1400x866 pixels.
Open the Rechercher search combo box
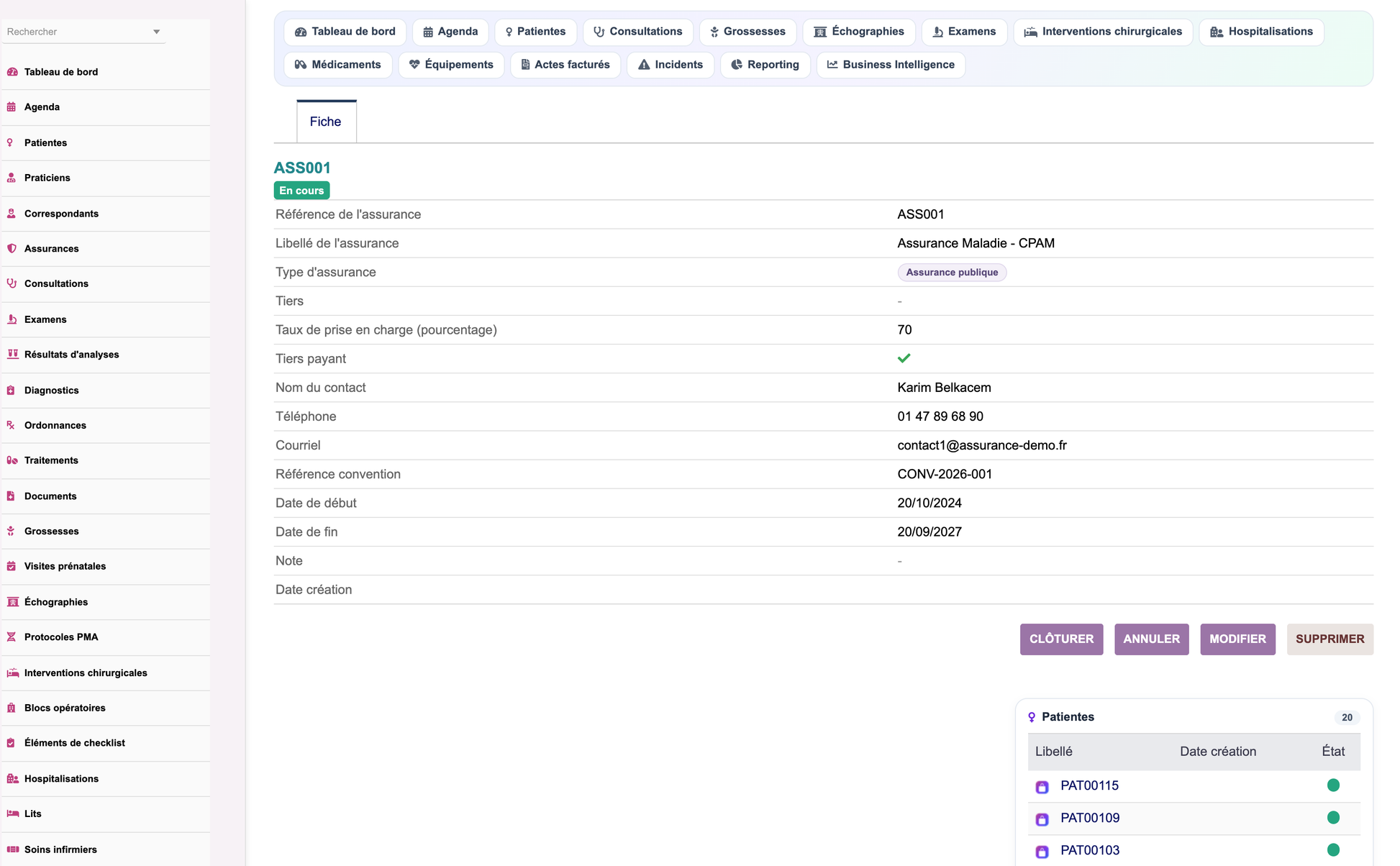(84, 32)
